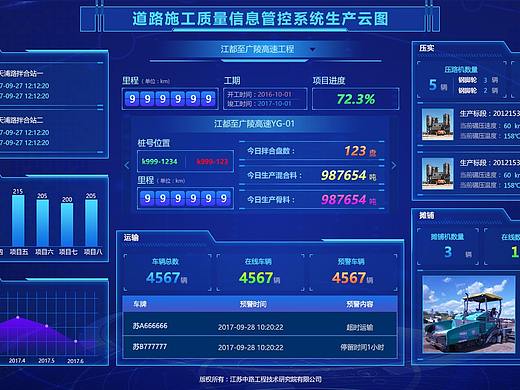520x390 pixels.
Task: Click the 项目七 bar labeled 200
Action: click(67, 225)
